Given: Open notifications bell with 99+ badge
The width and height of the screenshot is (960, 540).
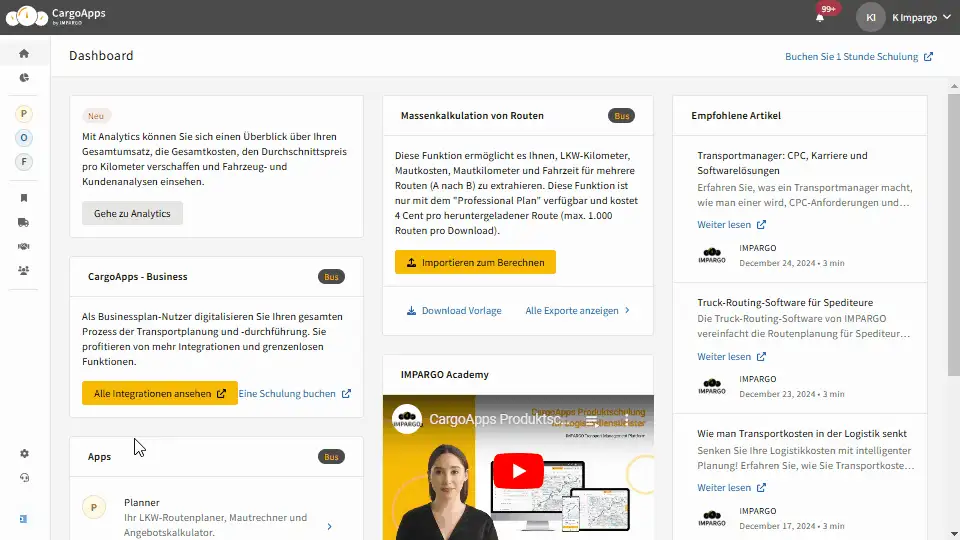Looking at the screenshot, I should point(820,17).
